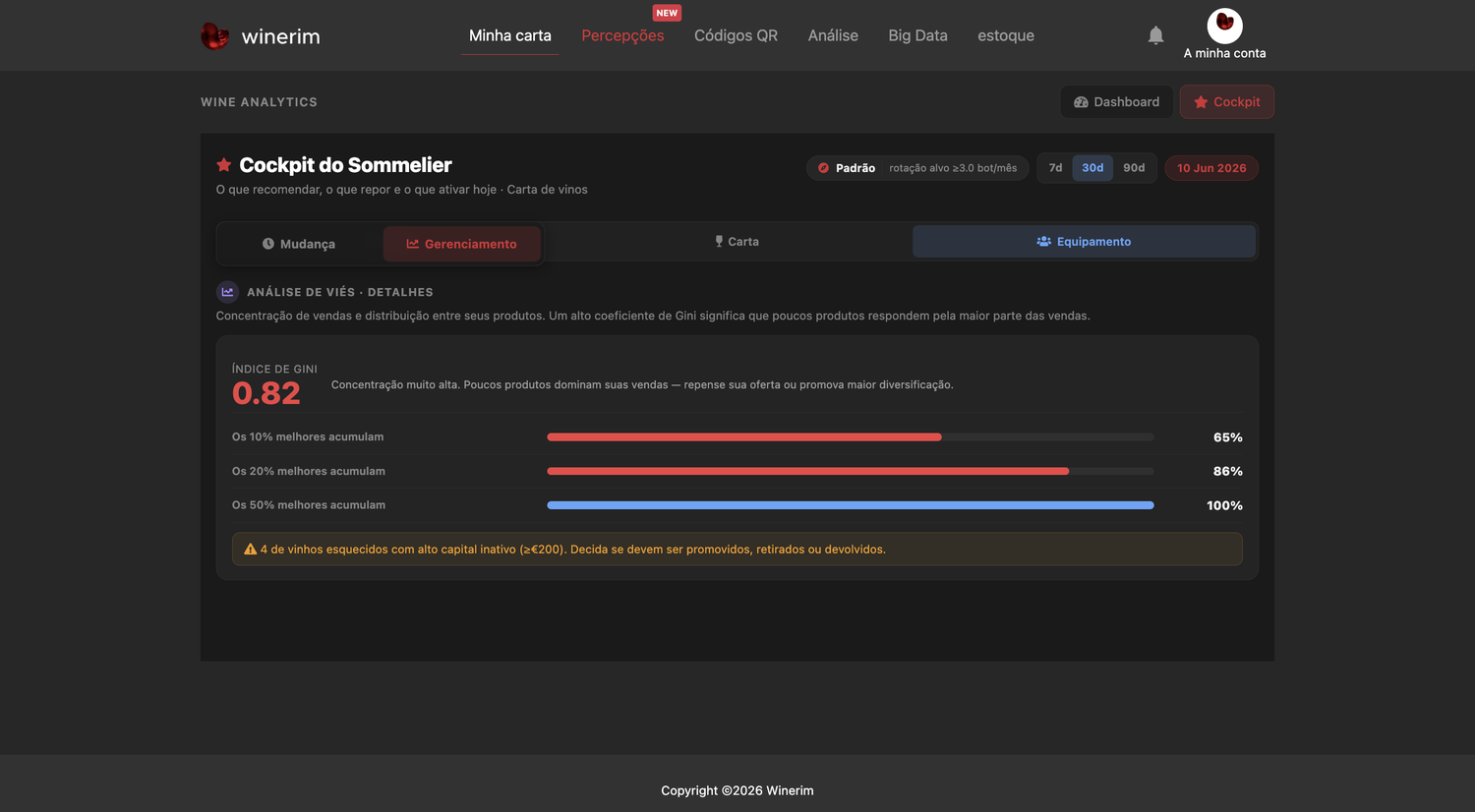Click the winerim grape logo icon
This screenshot has width=1475, height=812.
tap(214, 36)
